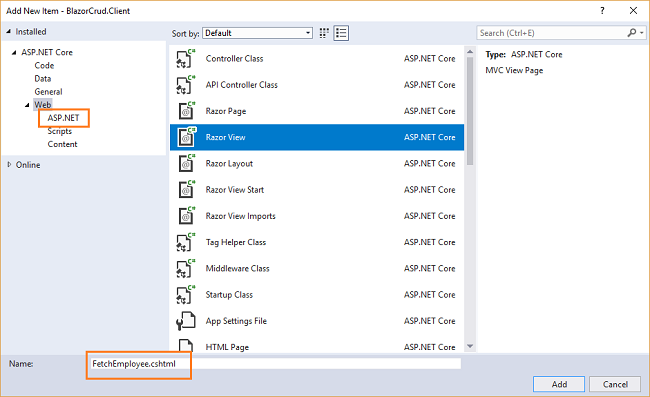The height and width of the screenshot is (397, 650).
Task: Select the "Razor View" highlighted row text
Action: 225,137
